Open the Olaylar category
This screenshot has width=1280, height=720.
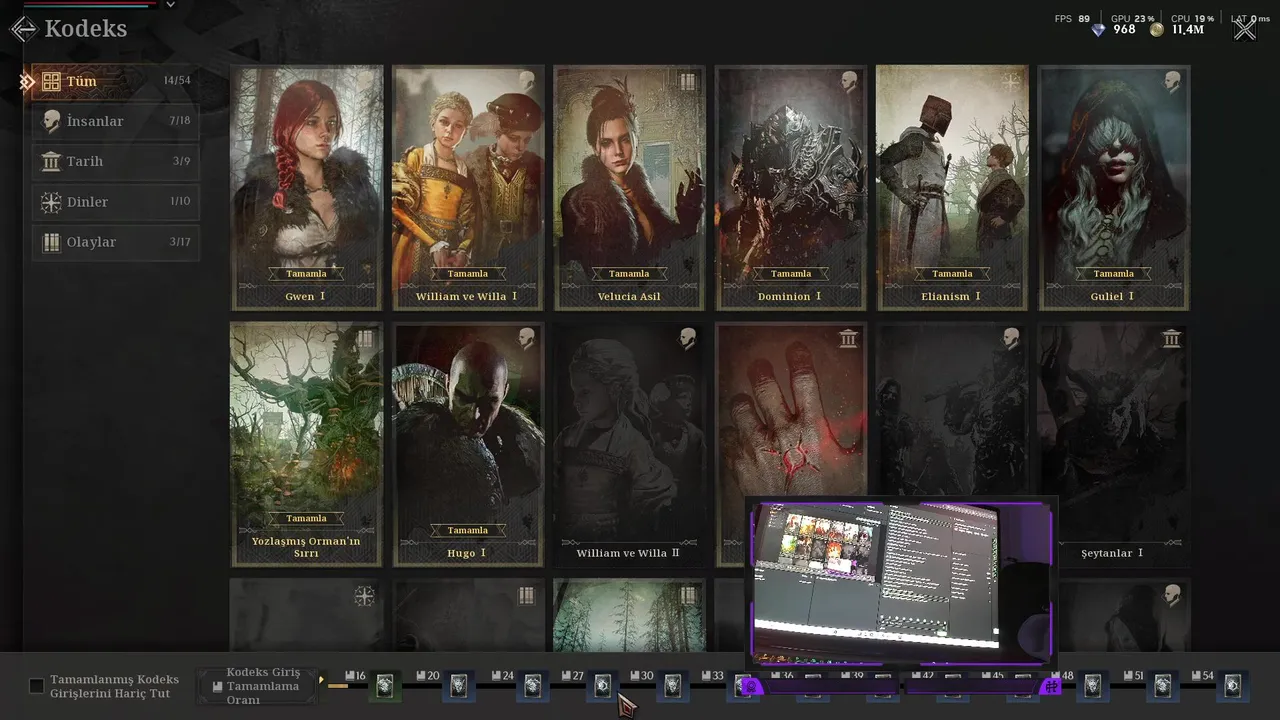(115, 242)
